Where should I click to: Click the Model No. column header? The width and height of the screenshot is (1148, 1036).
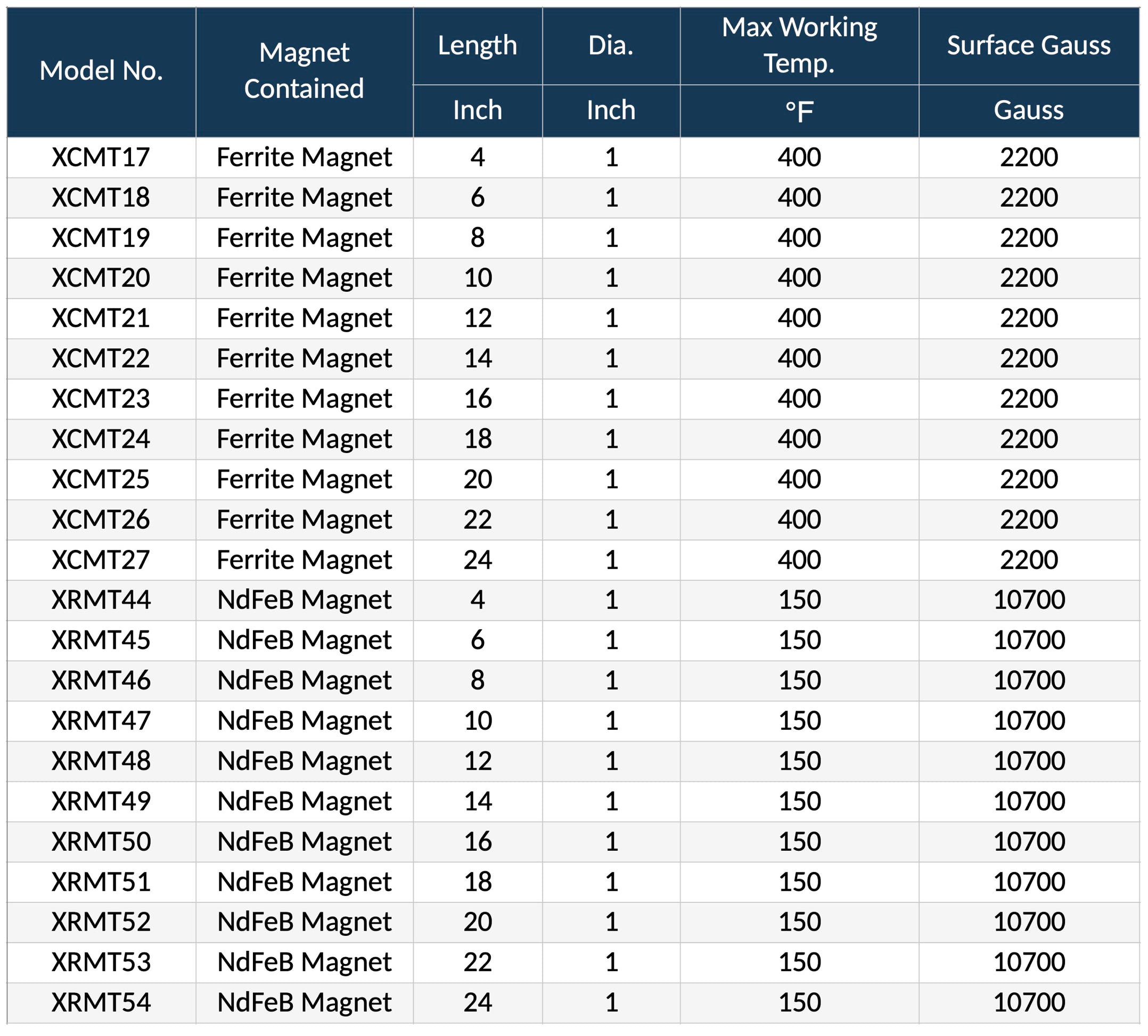coord(101,72)
